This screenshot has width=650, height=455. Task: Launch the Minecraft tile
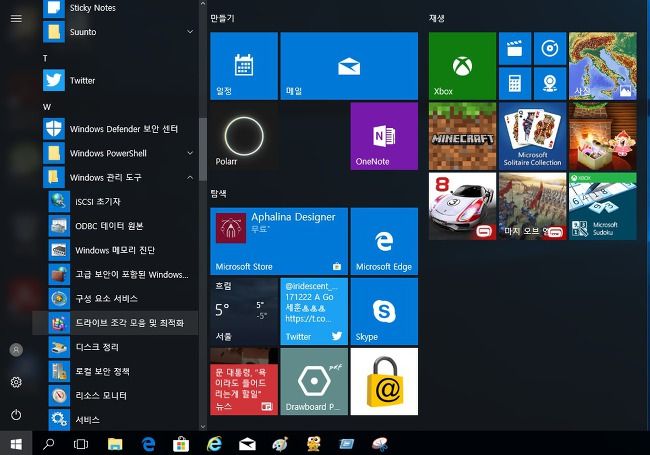pyautogui.click(x=462, y=136)
